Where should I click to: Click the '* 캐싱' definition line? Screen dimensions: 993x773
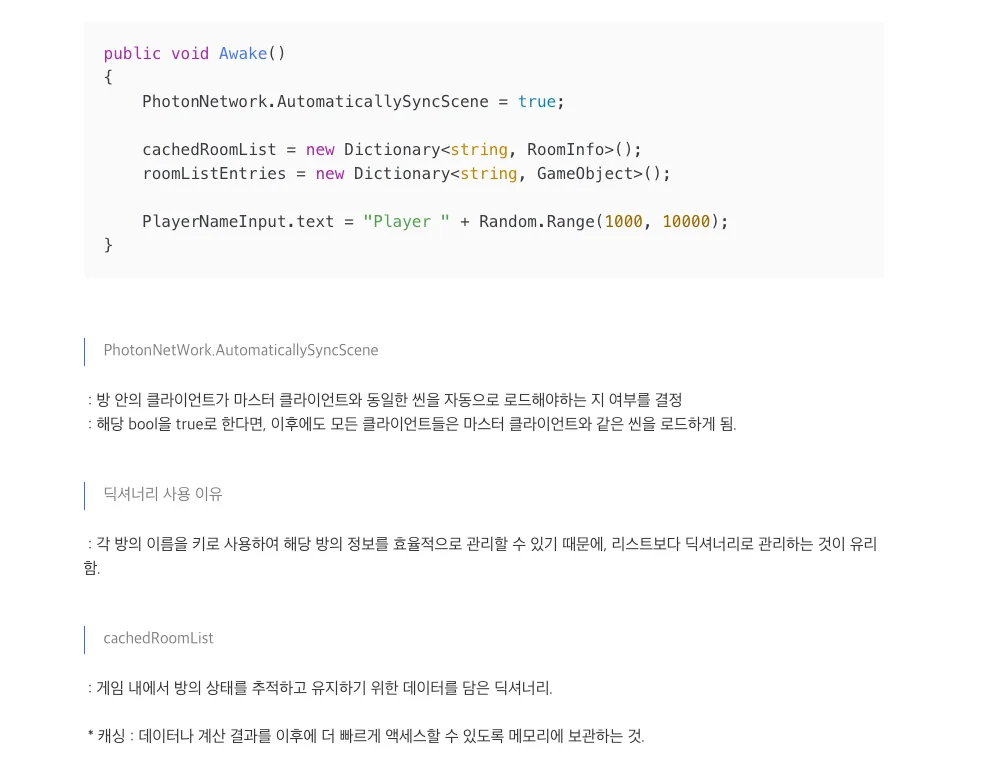point(366,736)
